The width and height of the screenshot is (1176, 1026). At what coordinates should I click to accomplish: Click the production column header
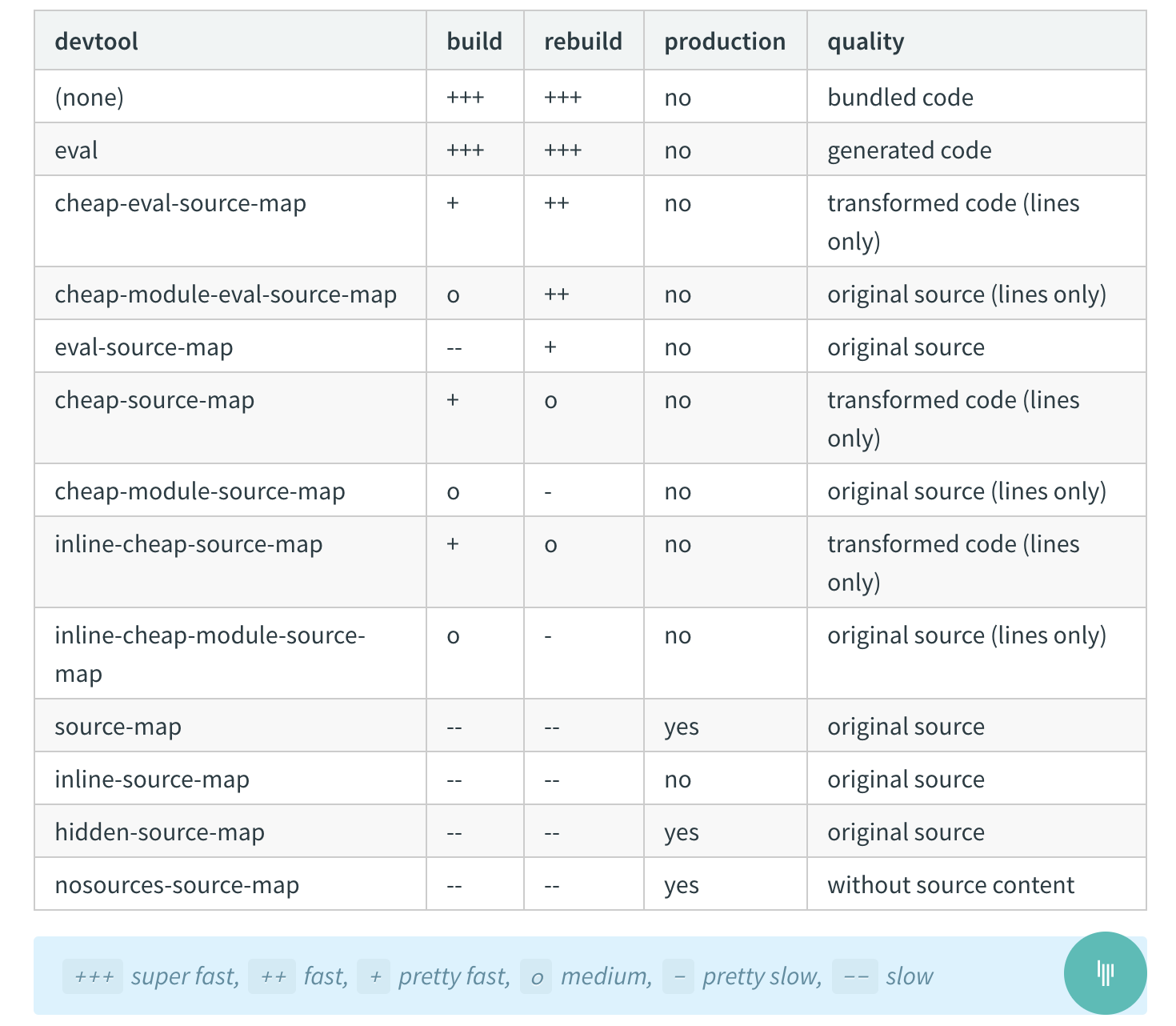[725, 42]
